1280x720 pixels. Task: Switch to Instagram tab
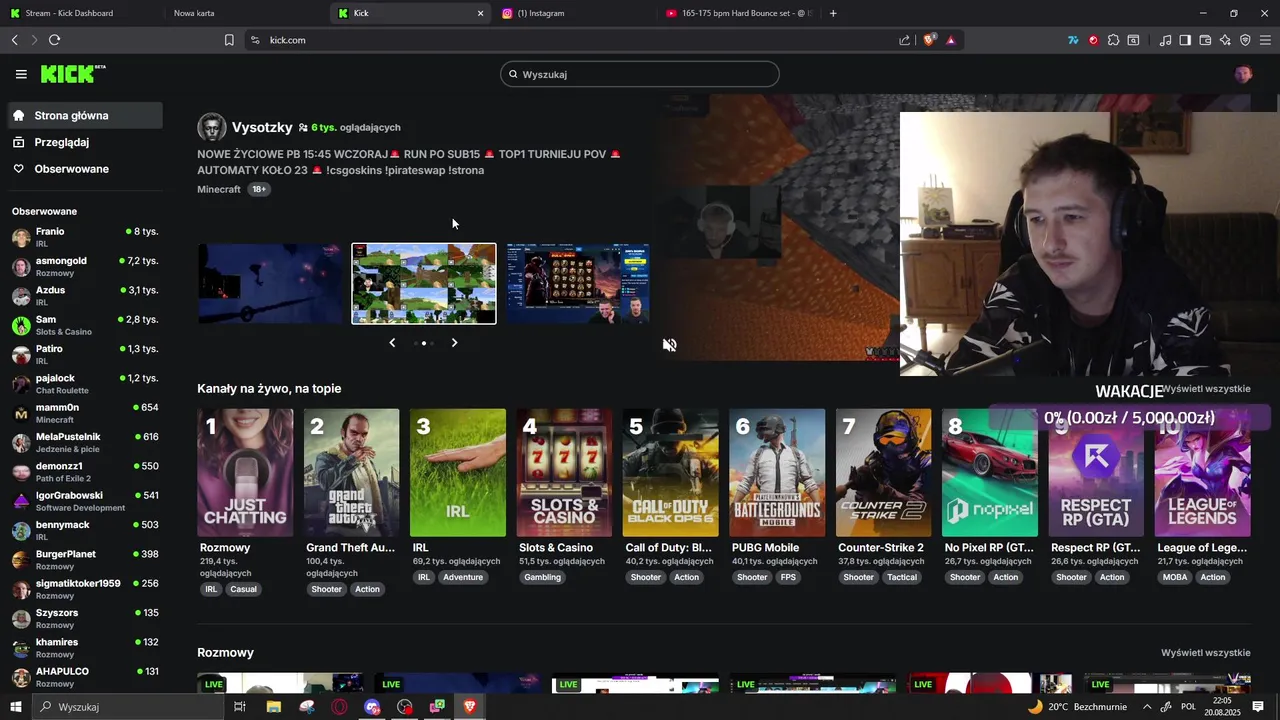click(575, 13)
